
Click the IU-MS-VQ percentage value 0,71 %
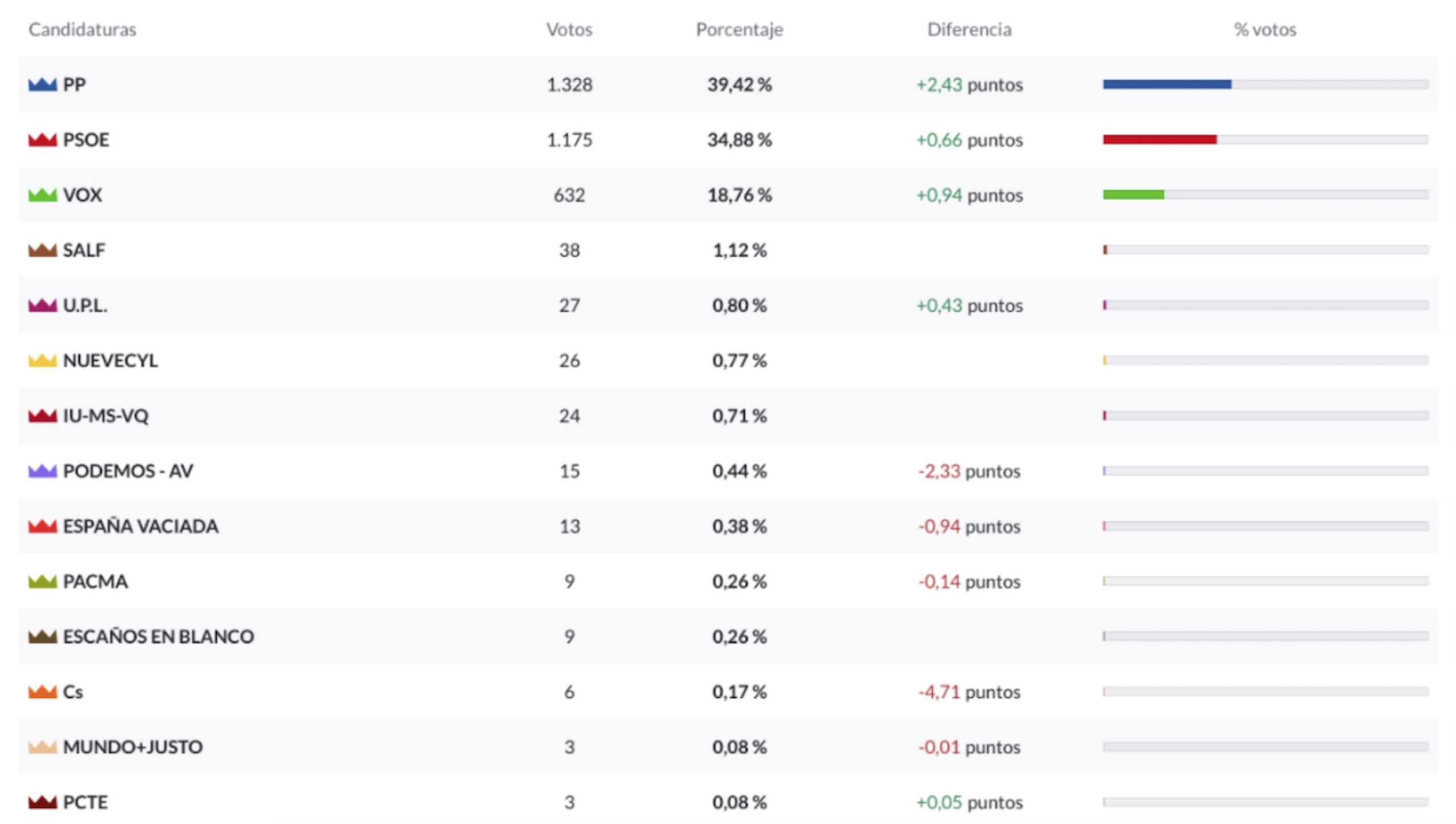coord(739,416)
